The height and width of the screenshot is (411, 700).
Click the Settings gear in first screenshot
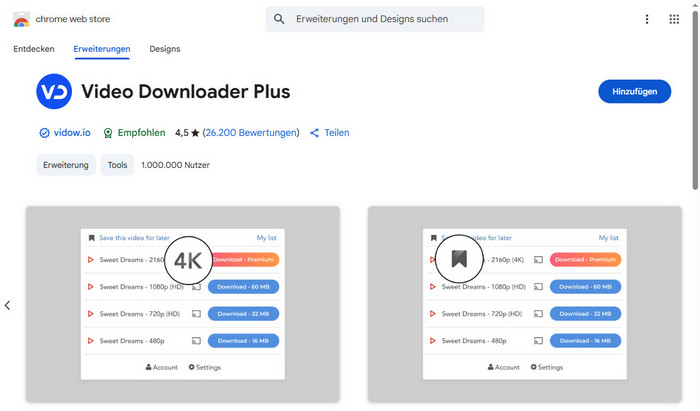click(192, 367)
